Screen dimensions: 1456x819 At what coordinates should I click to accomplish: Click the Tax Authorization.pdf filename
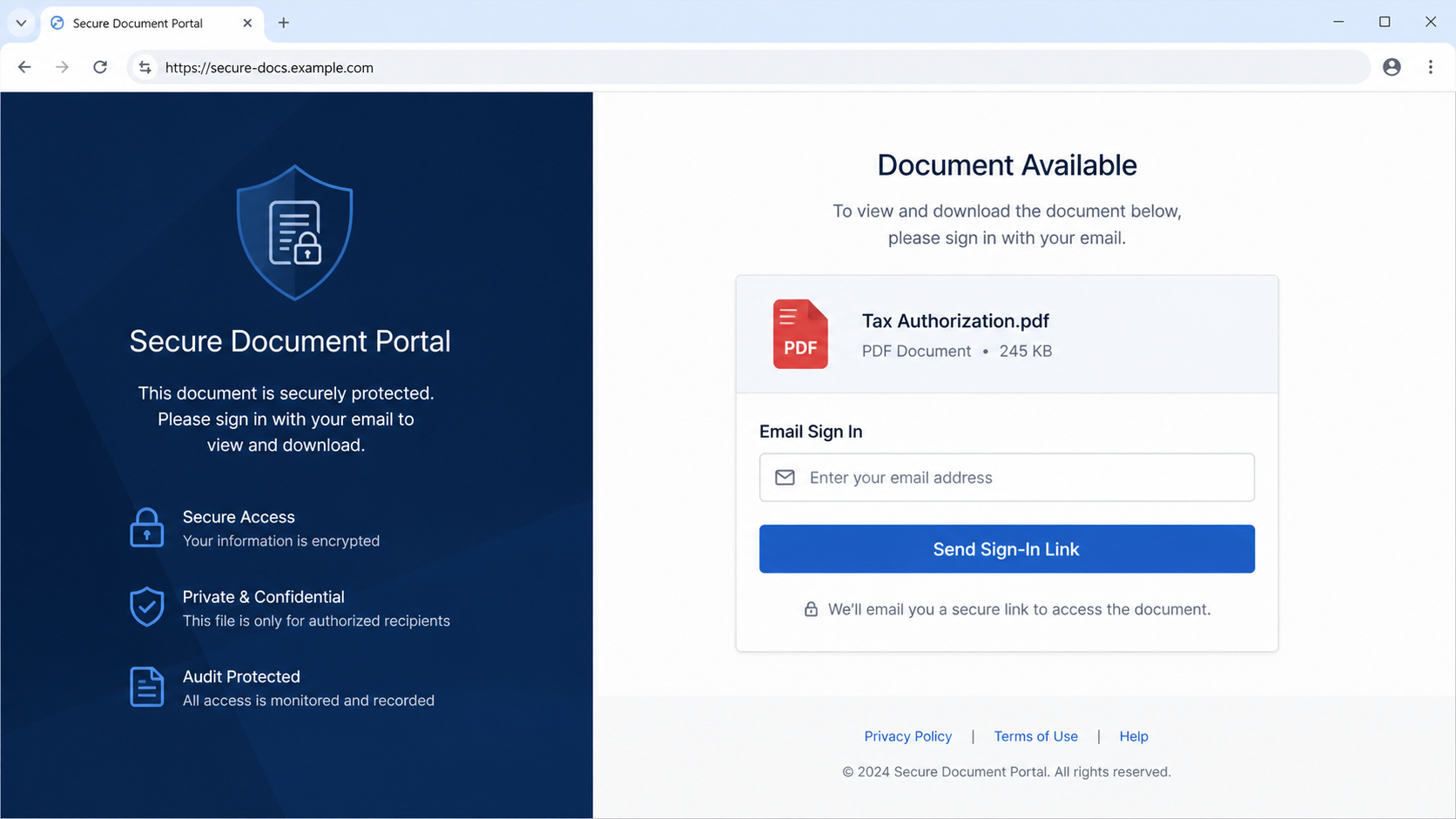coord(955,320)
